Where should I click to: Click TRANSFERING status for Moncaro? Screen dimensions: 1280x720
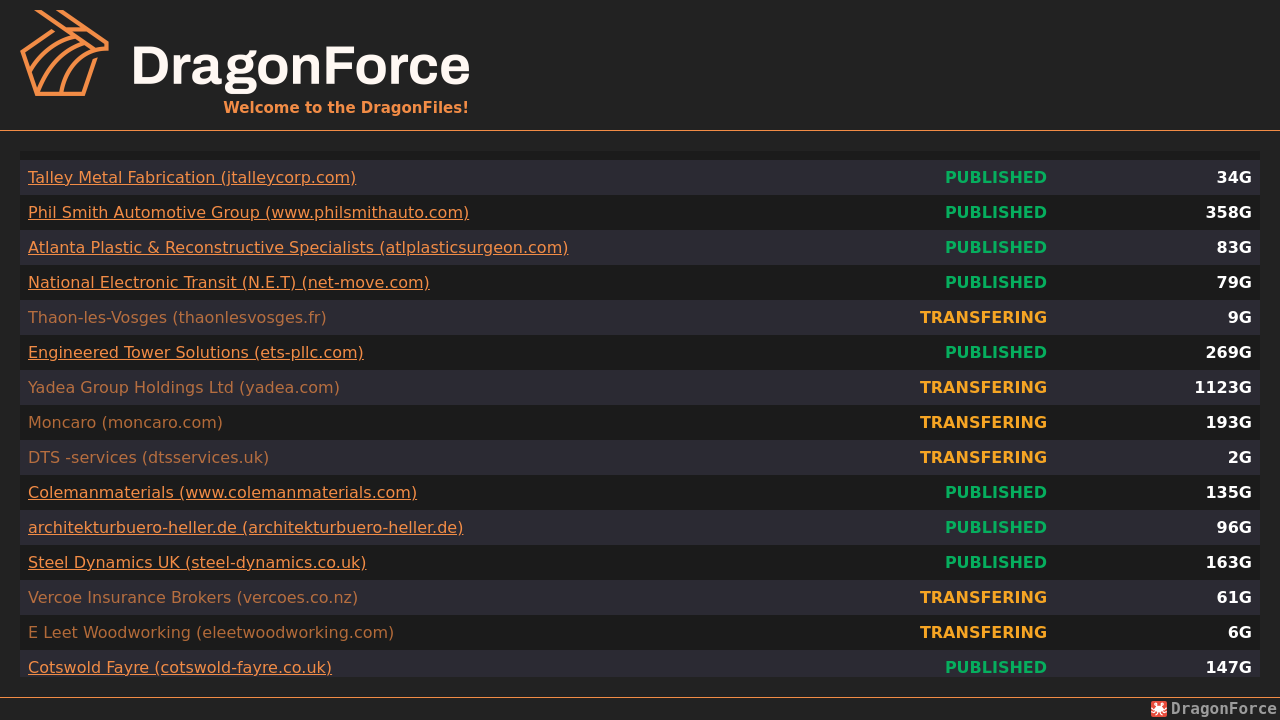tap(983, 422)
